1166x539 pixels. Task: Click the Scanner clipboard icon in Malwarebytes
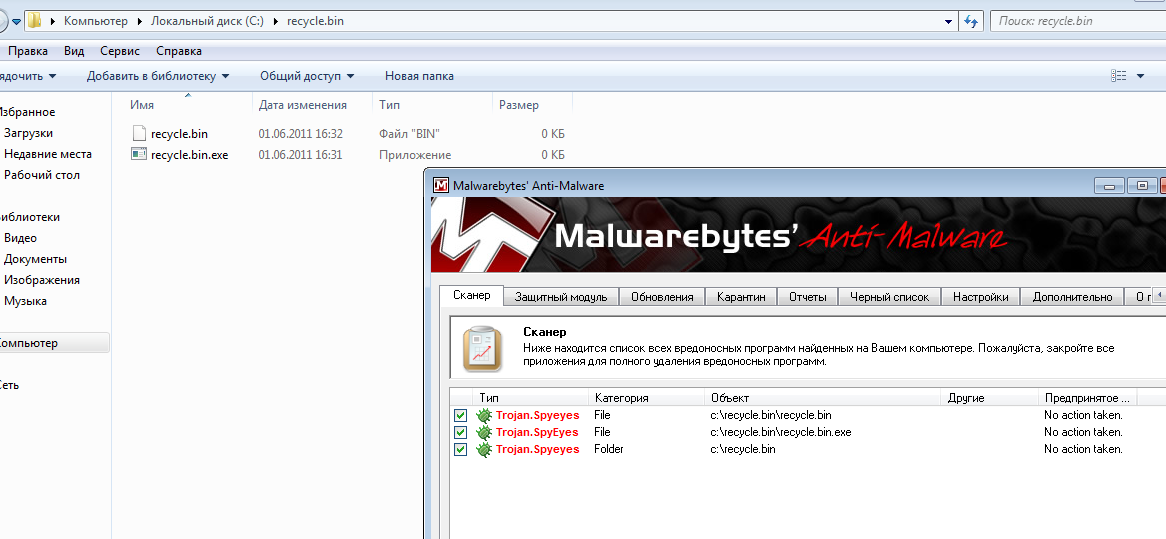point(482,348)
